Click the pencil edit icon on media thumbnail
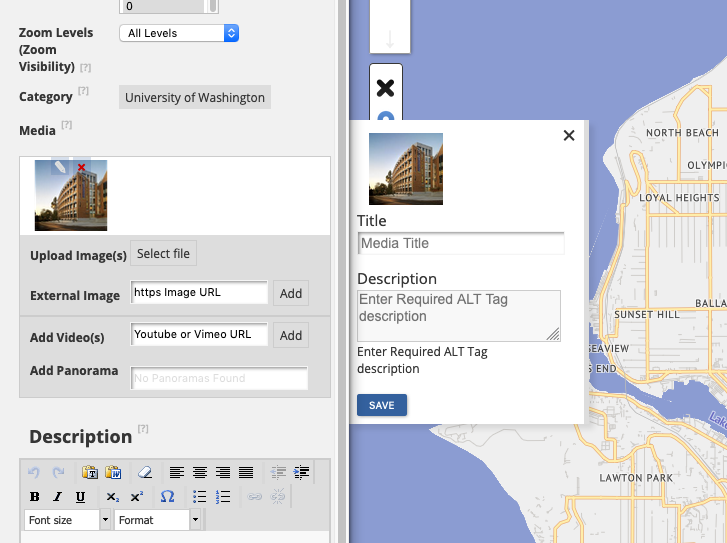Screen dimensions: 727x543 pyautogui.click(x=60, y=168)
